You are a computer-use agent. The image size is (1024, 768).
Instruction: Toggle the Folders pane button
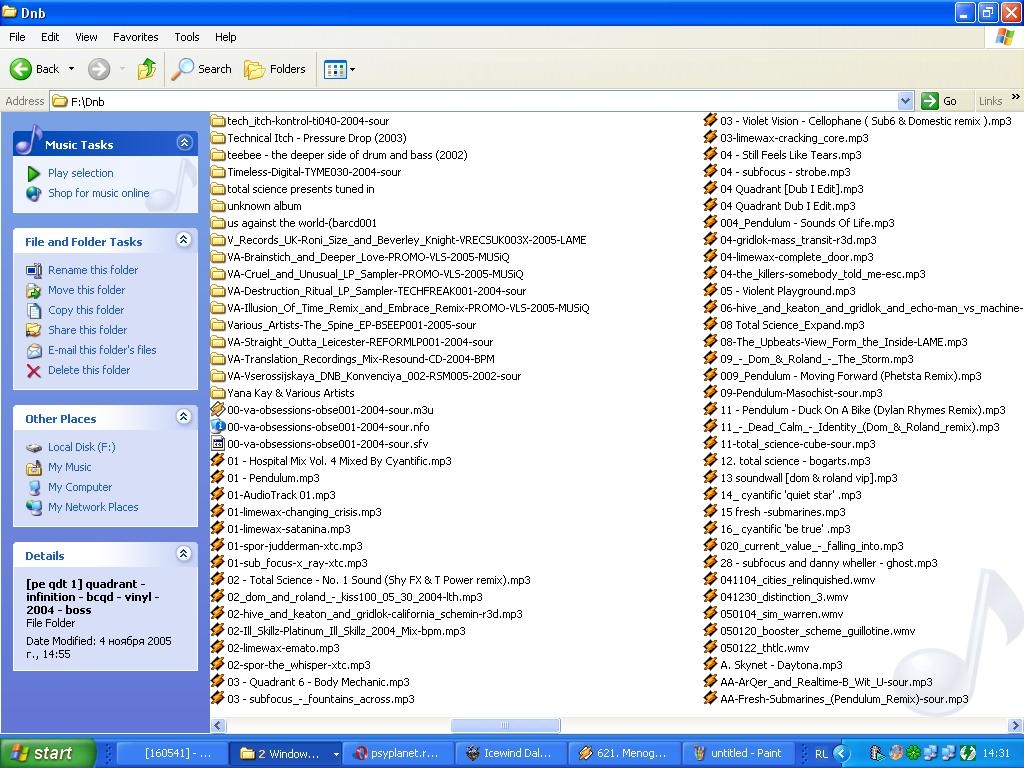pyautogui.click(x=275, y=69)
